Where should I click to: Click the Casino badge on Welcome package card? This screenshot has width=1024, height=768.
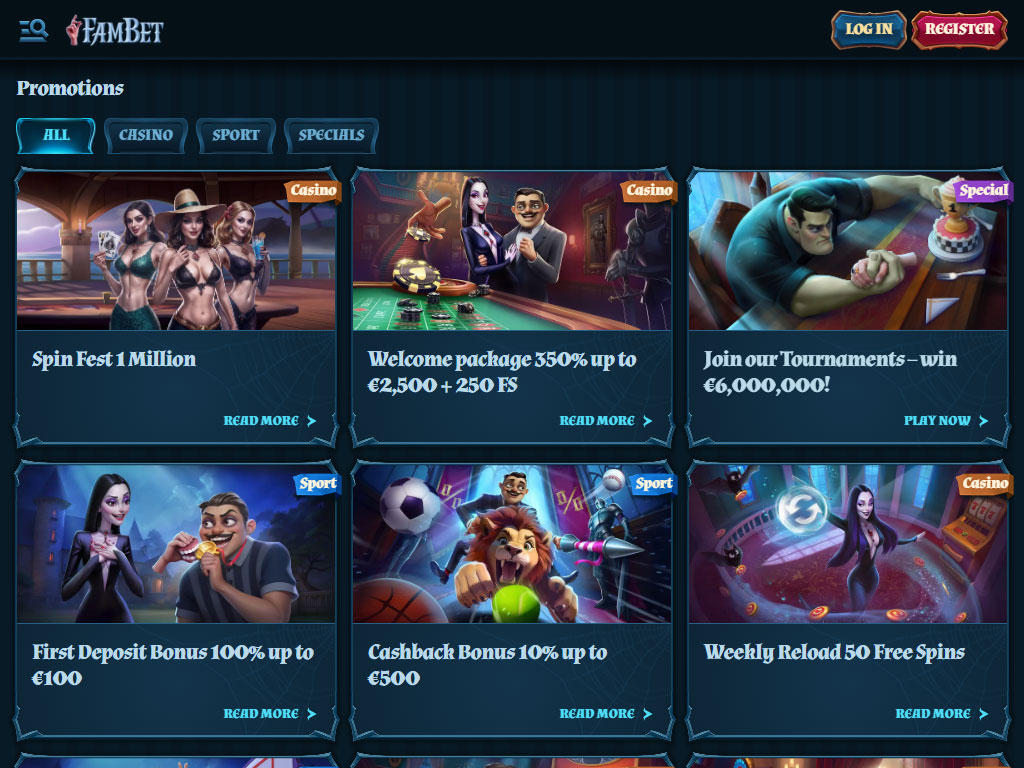tap(648, 190)
